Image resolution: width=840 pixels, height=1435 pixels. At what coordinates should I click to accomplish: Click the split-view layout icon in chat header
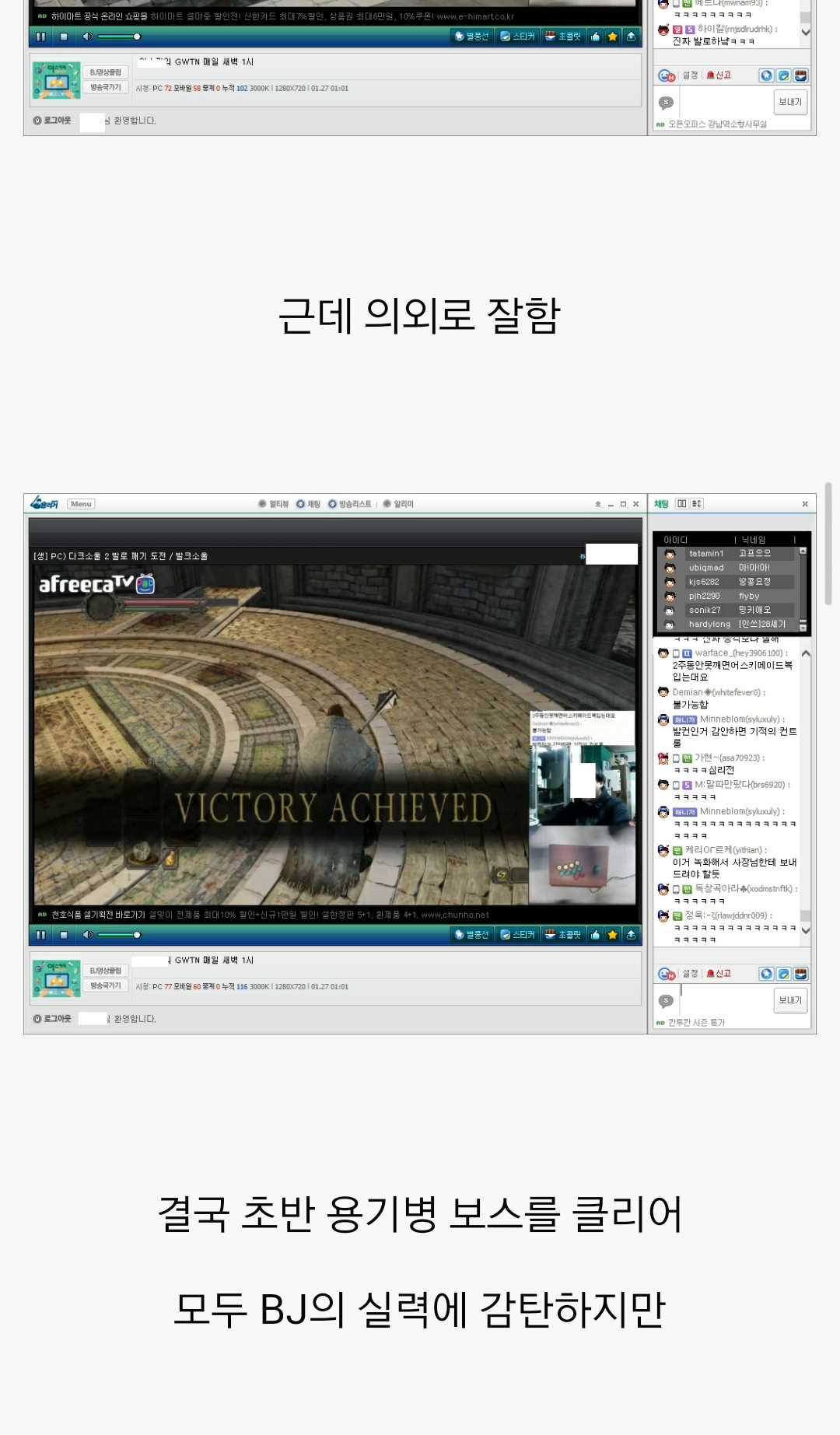point(682,504)
